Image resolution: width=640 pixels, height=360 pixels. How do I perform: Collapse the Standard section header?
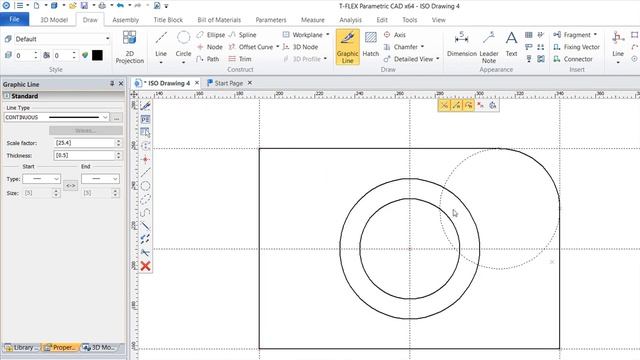click(x=7, y=96)
